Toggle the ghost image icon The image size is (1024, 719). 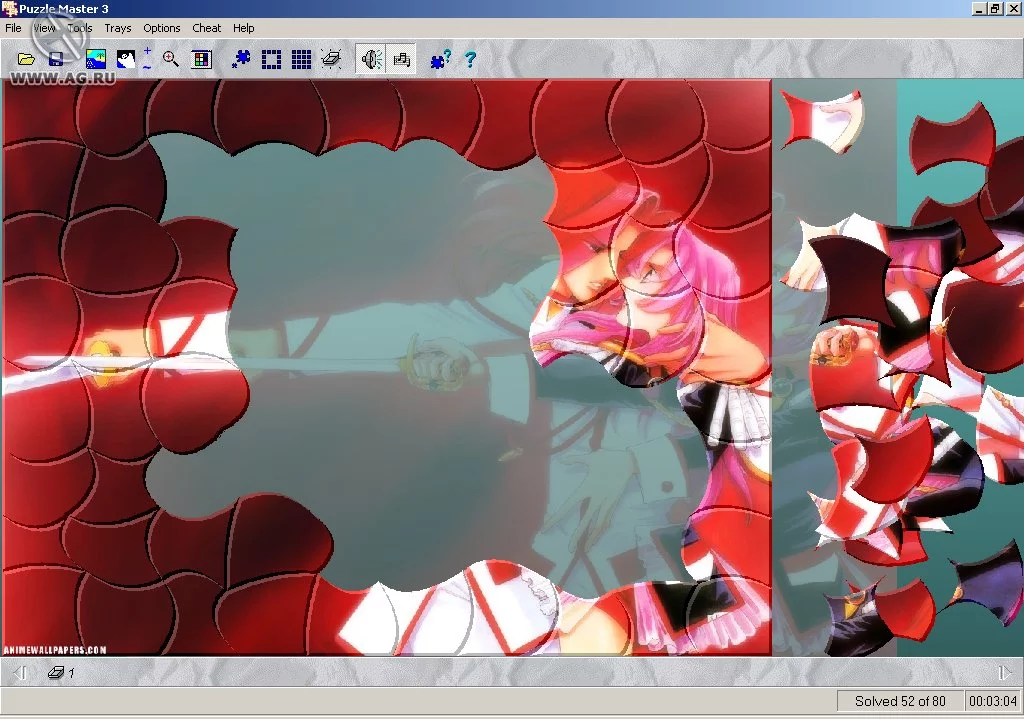click(x=125, y=59)
